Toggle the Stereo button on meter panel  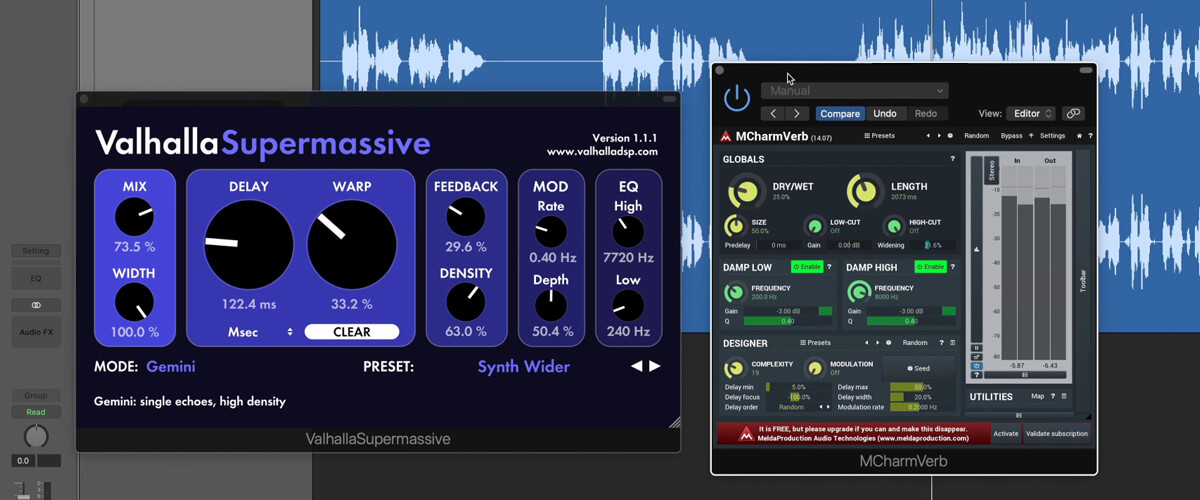[992, 169]
